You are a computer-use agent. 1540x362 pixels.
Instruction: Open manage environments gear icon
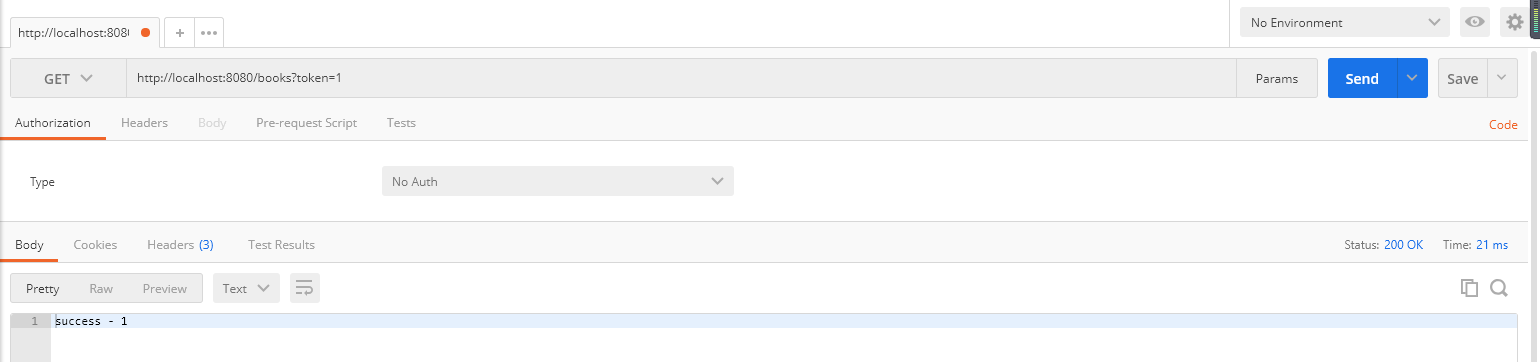coord(1515,22)
